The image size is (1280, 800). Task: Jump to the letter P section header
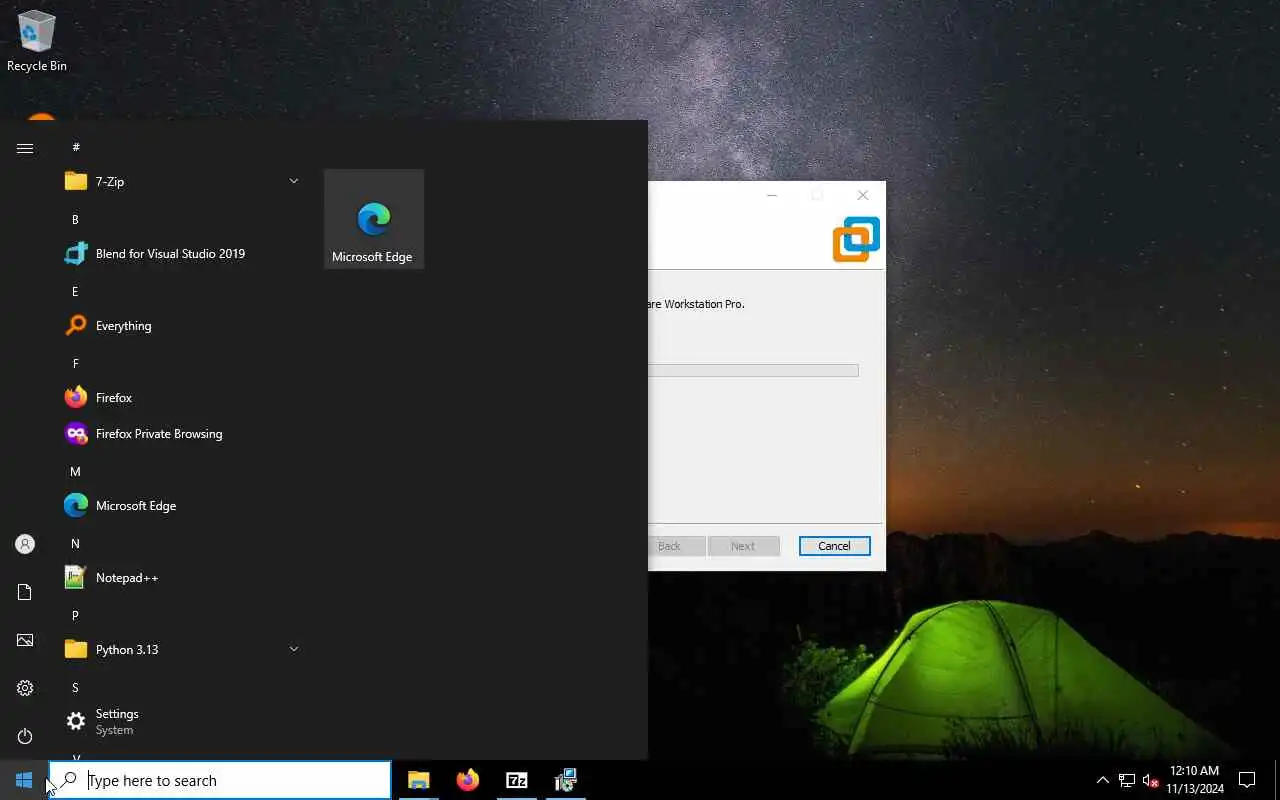[75, 615]
